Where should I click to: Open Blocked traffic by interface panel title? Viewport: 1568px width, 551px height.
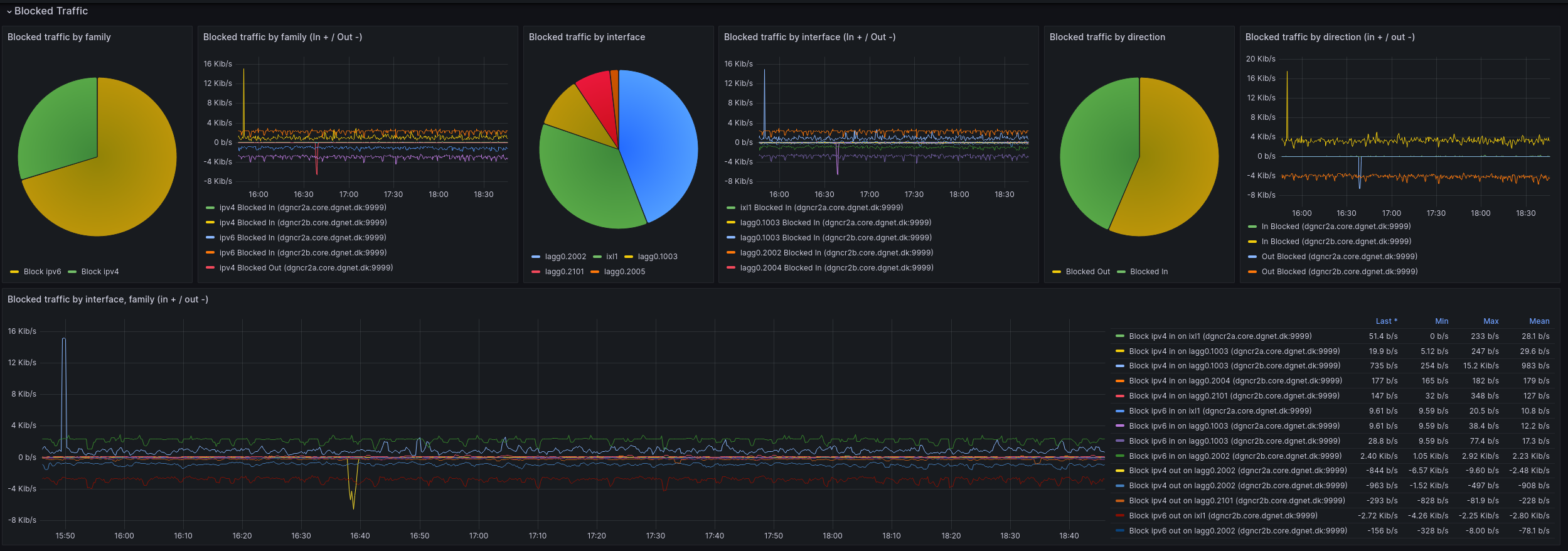click(587, 37)
